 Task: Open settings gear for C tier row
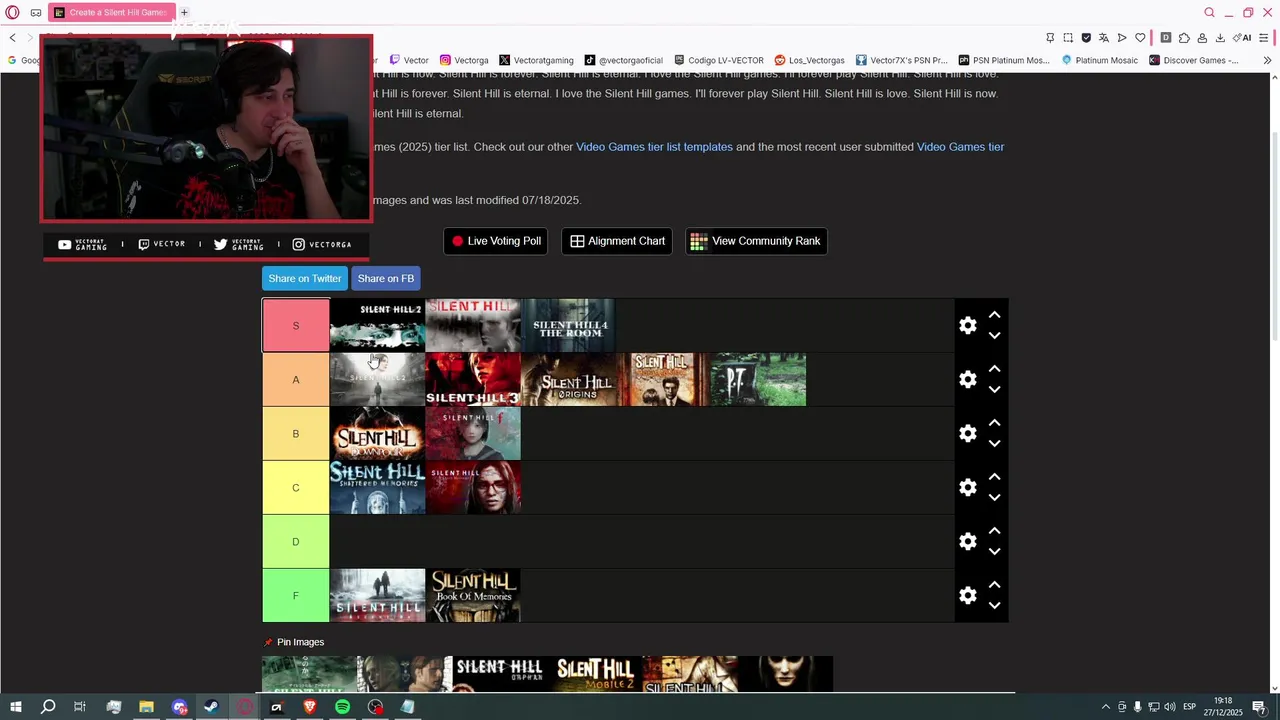click(967, 488)
